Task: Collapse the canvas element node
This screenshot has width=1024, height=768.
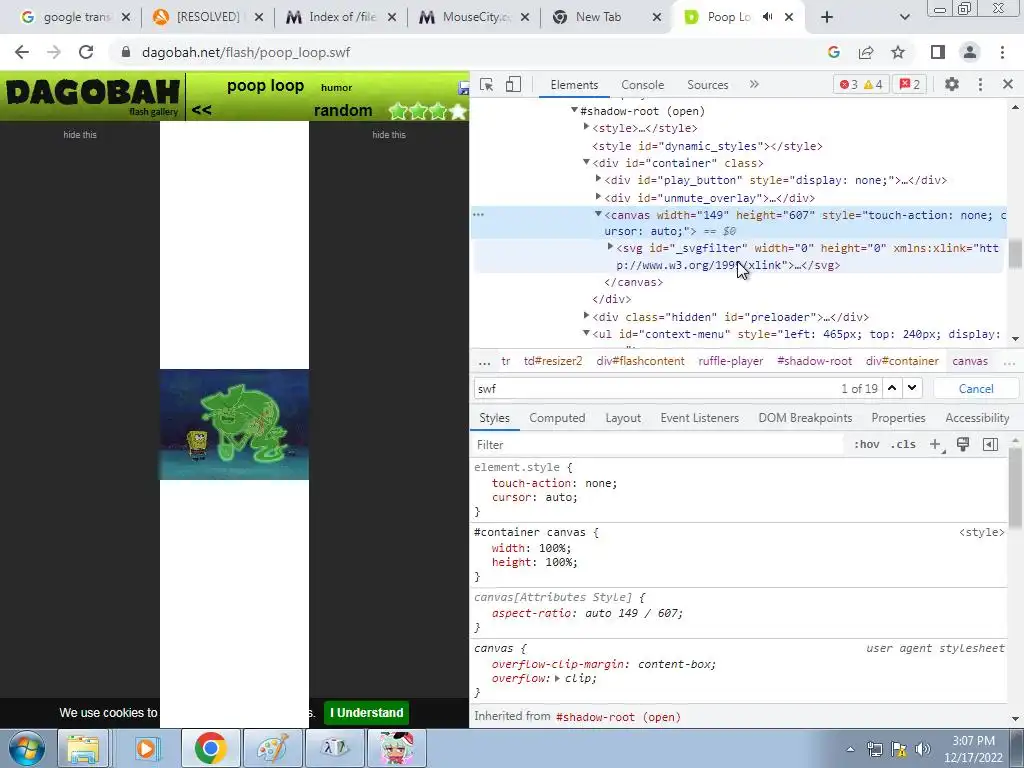Action: (x=598, y=214)
